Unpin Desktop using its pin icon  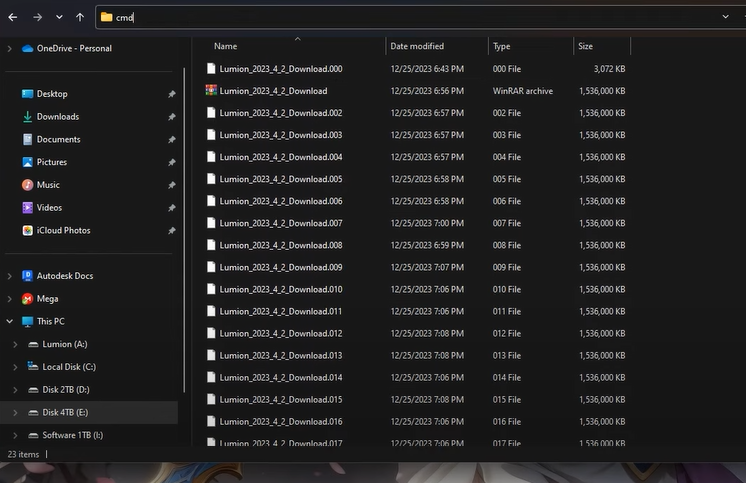(171, 94)
